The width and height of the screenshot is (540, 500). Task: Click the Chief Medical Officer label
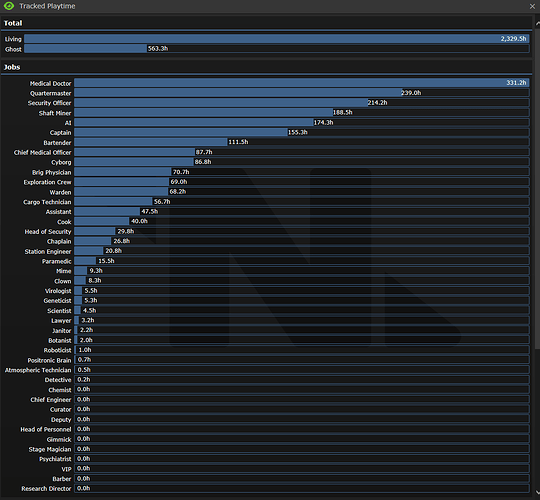[42, 153]
